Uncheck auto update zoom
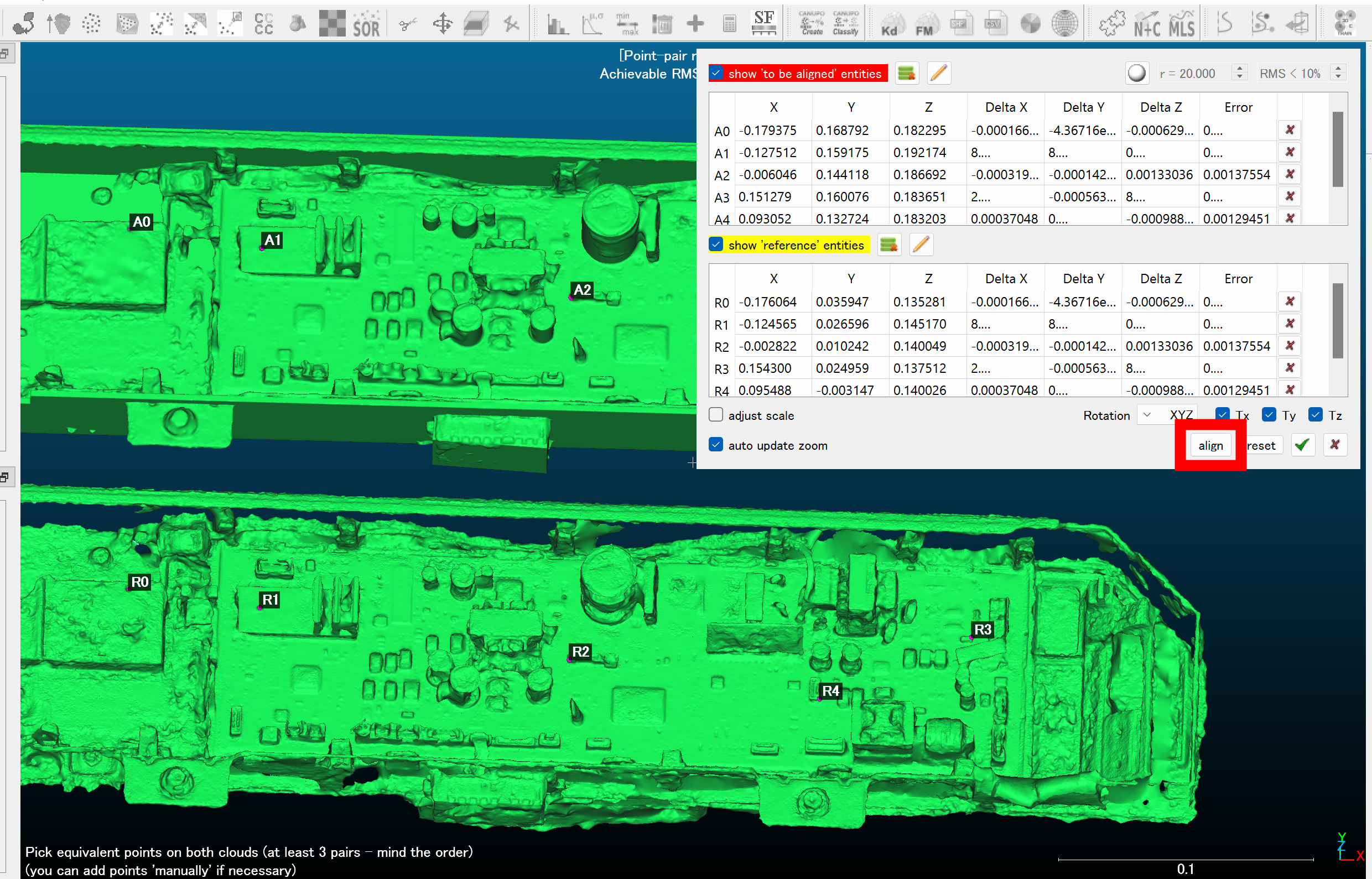1372x879 pixels. 716,445
